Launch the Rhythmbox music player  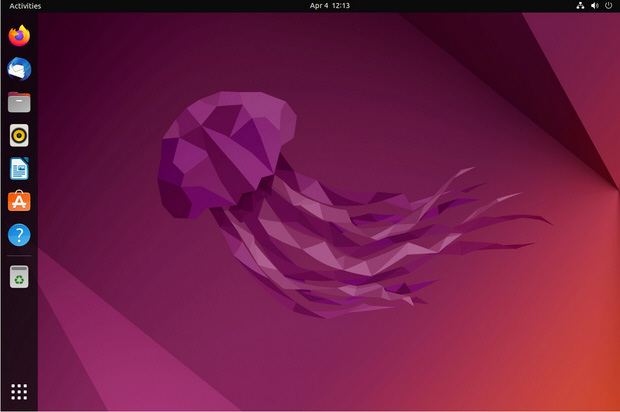click(x=19, y=136)
